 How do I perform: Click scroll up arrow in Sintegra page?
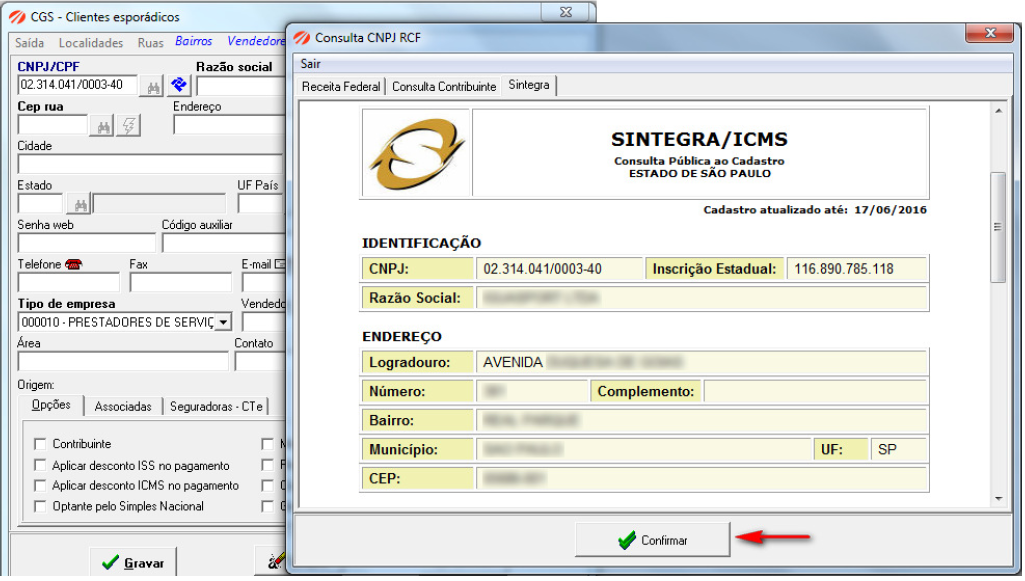[998, 111]
